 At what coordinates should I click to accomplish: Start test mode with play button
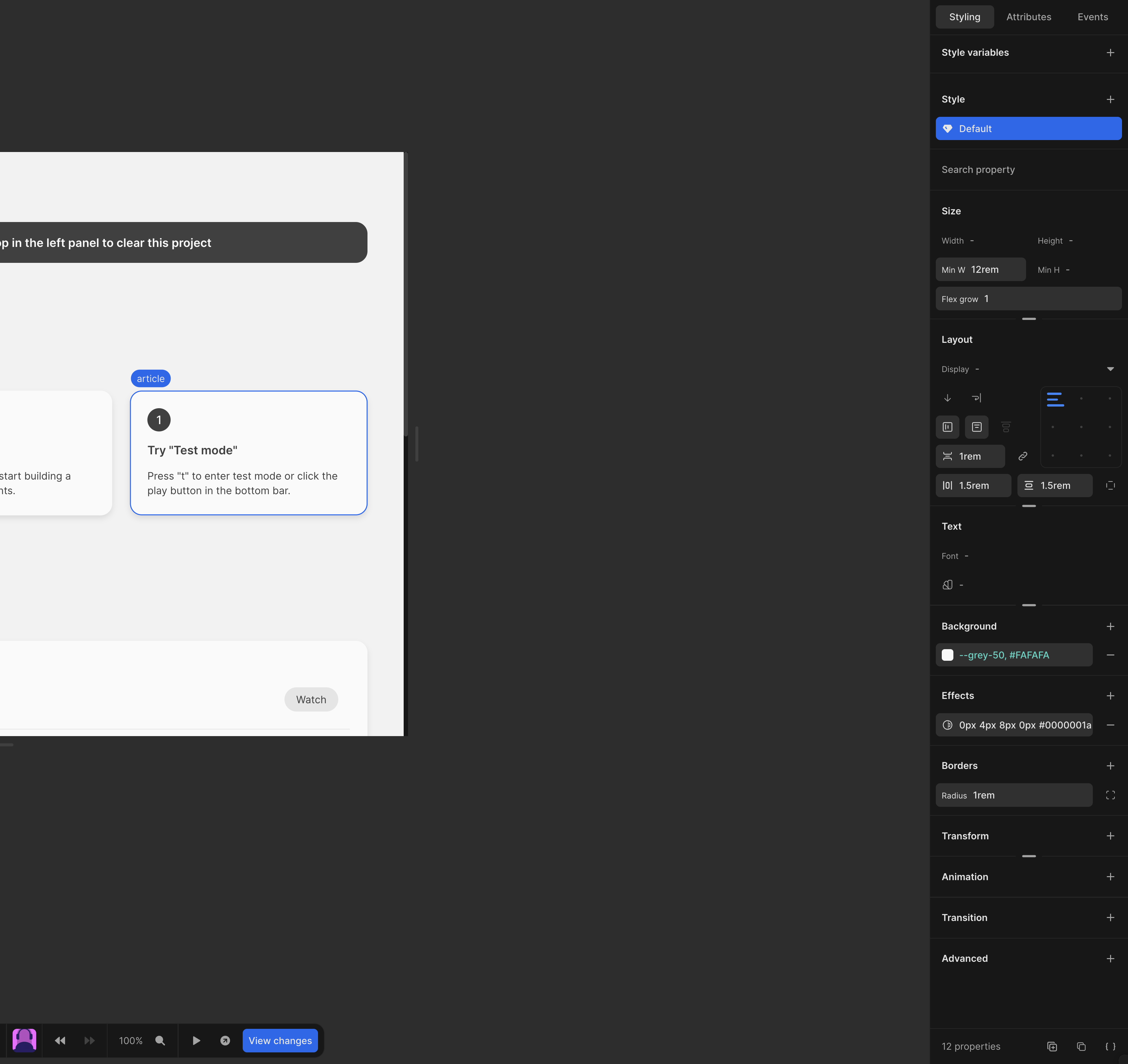(x=196, y=1040)
